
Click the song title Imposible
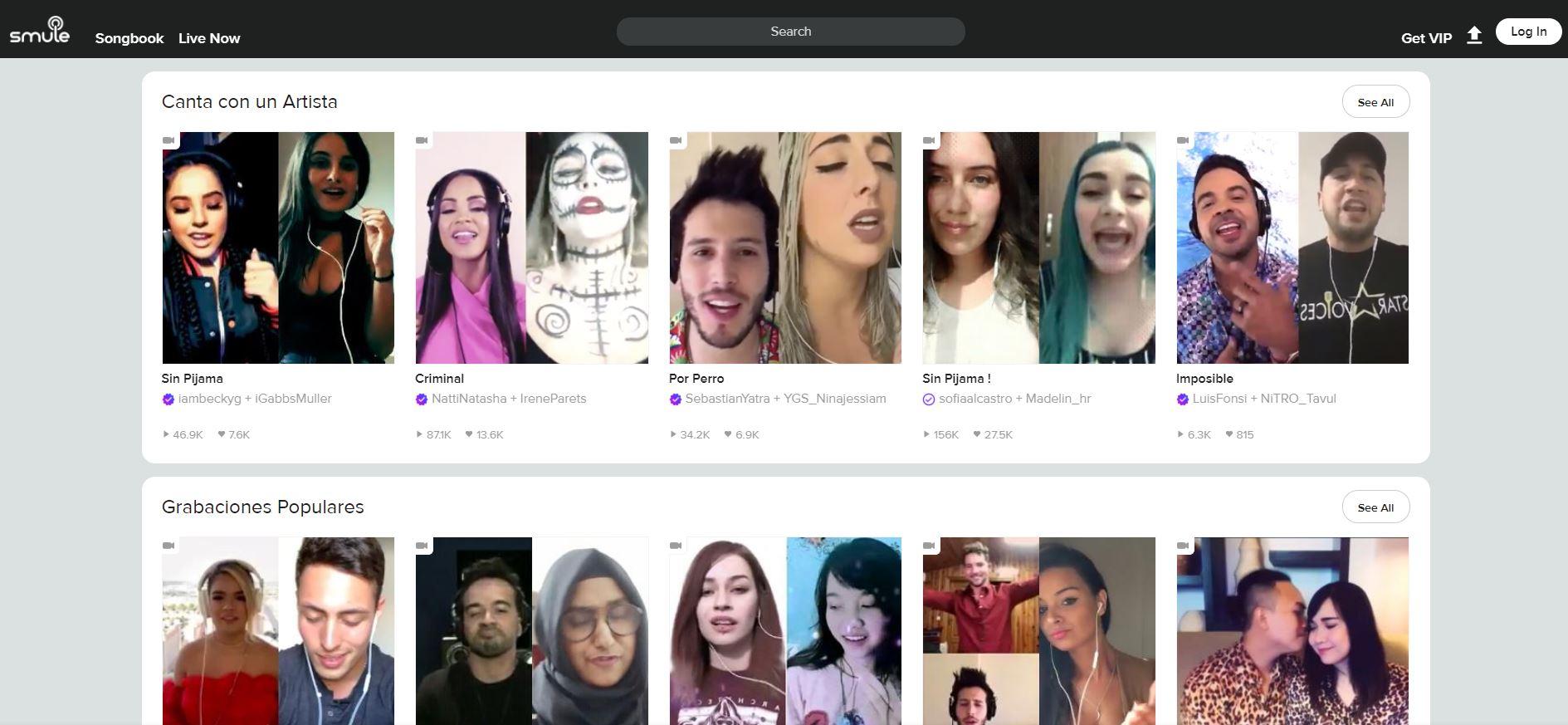tap(1204, 379)
